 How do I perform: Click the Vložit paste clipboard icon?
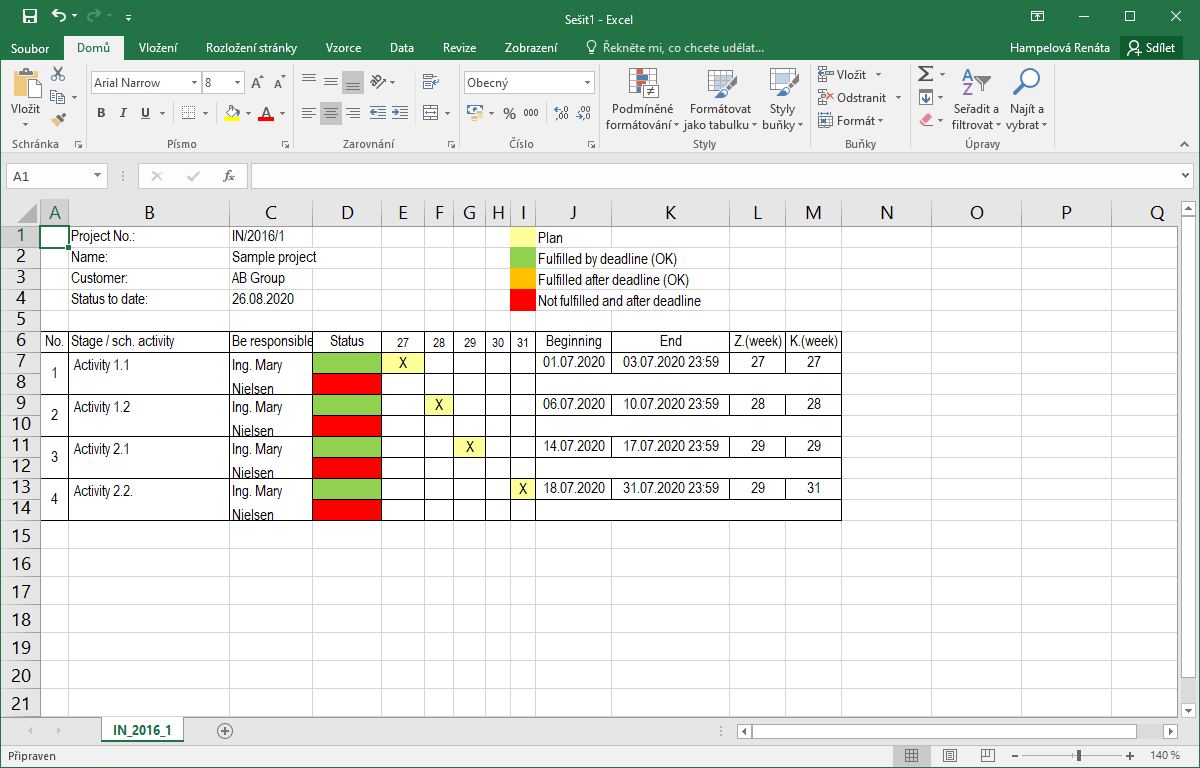coord(26,84)
